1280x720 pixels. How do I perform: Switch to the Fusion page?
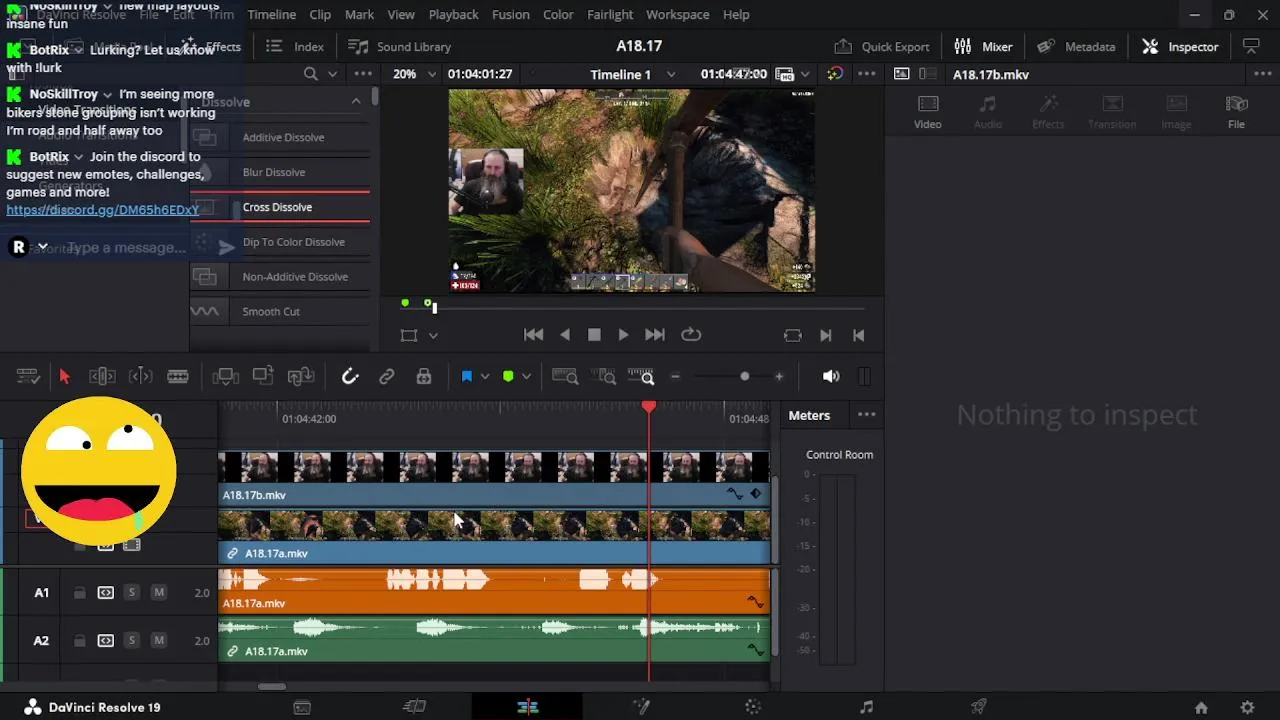point(641,707)
